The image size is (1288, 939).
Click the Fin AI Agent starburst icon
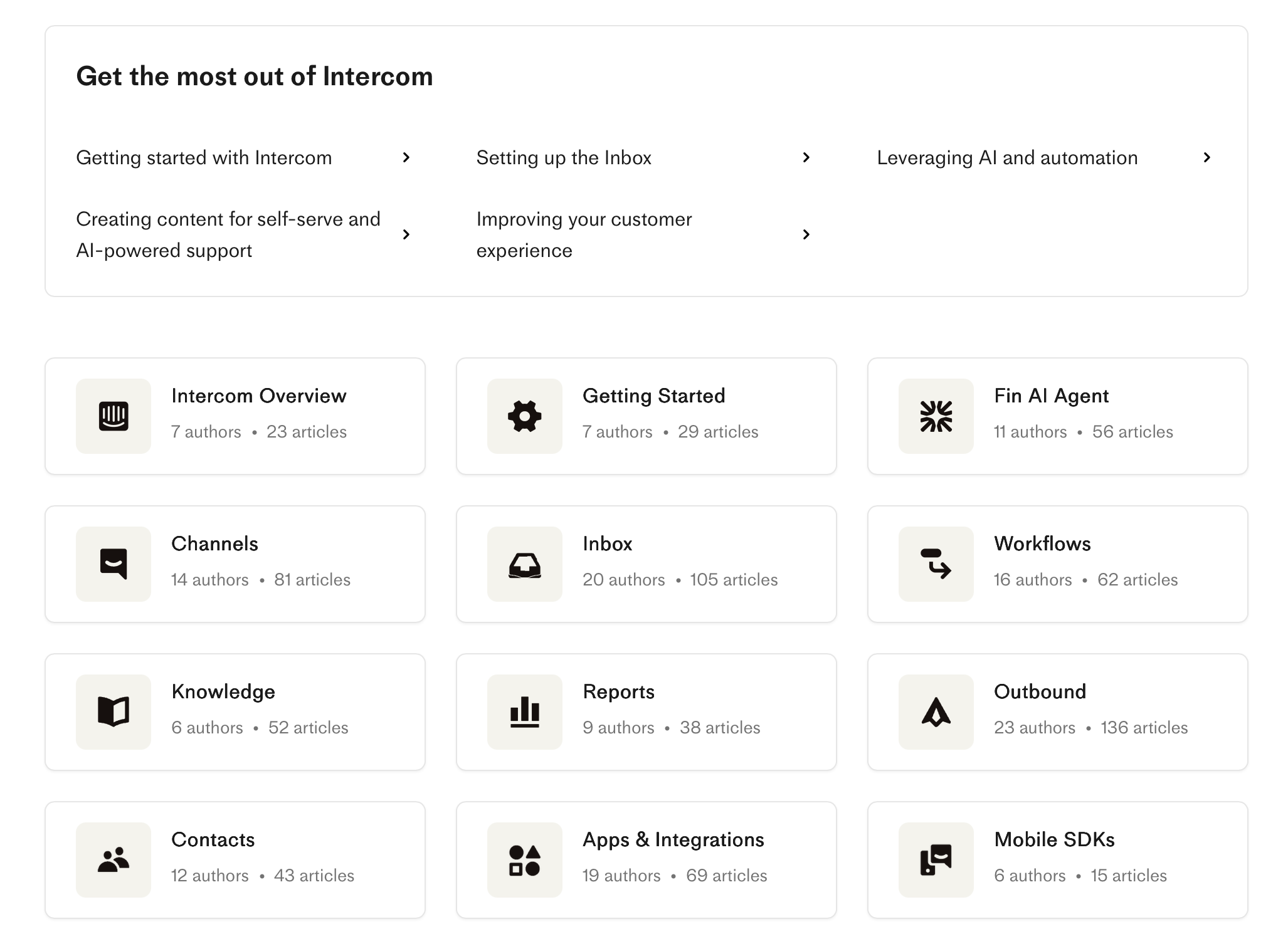point(936,416)
